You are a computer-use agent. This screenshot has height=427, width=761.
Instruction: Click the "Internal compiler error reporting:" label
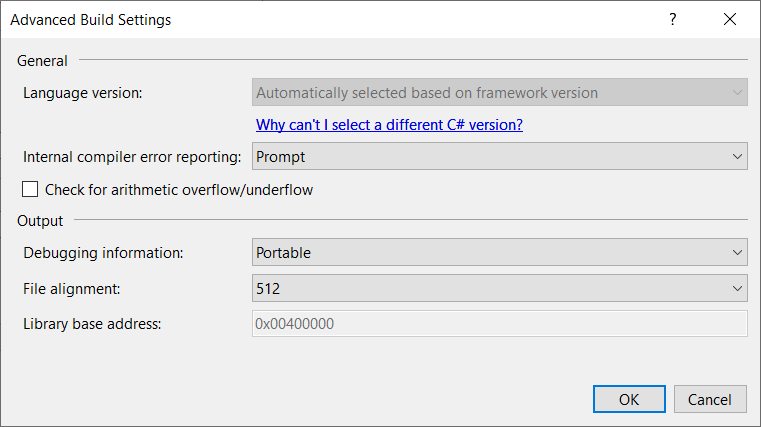pos(132,157)
